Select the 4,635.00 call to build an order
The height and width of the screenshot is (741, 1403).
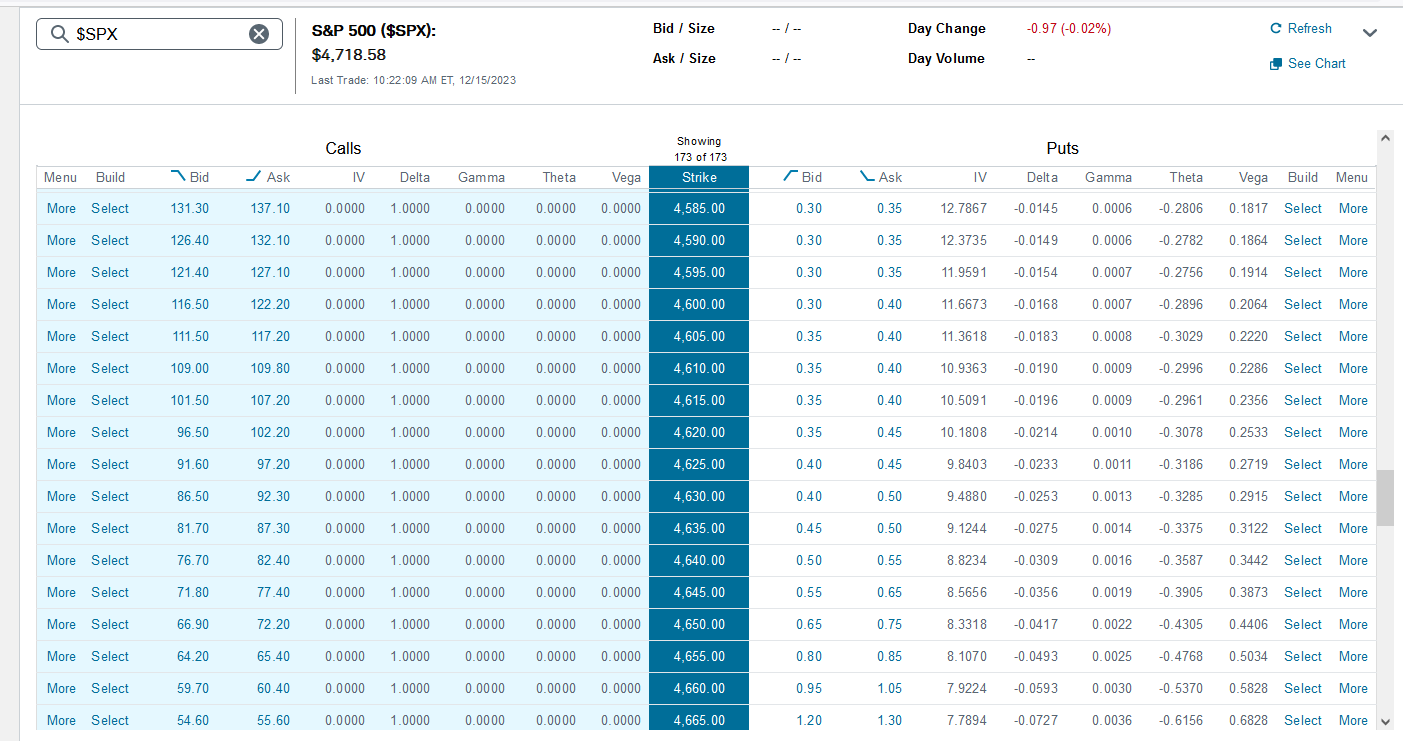coord(109,528)
